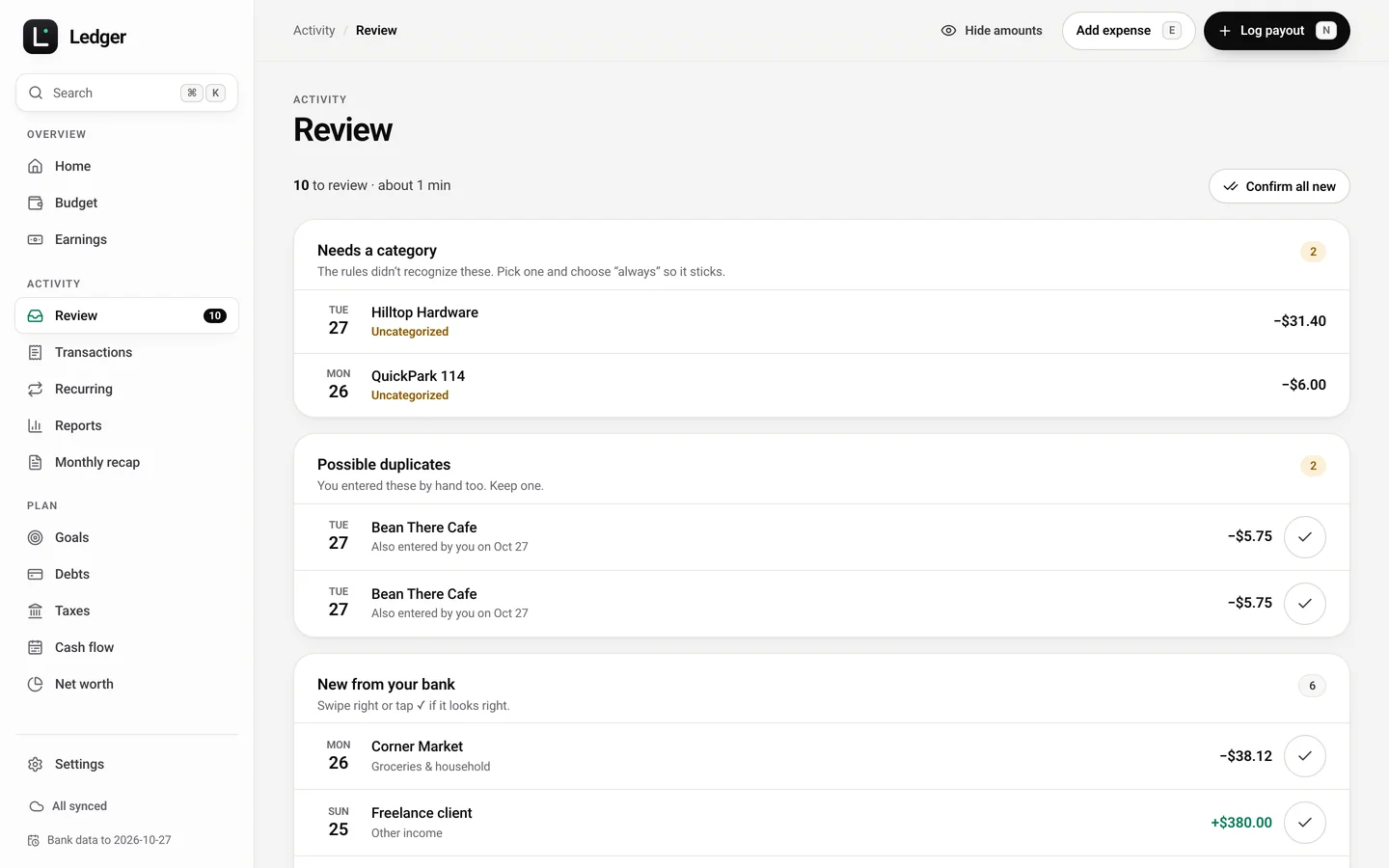The width and height of the screenshot is (1389, 868).
Task: Select Review in the sidebar
Action: pyautogui.click(x=126, y=315)
